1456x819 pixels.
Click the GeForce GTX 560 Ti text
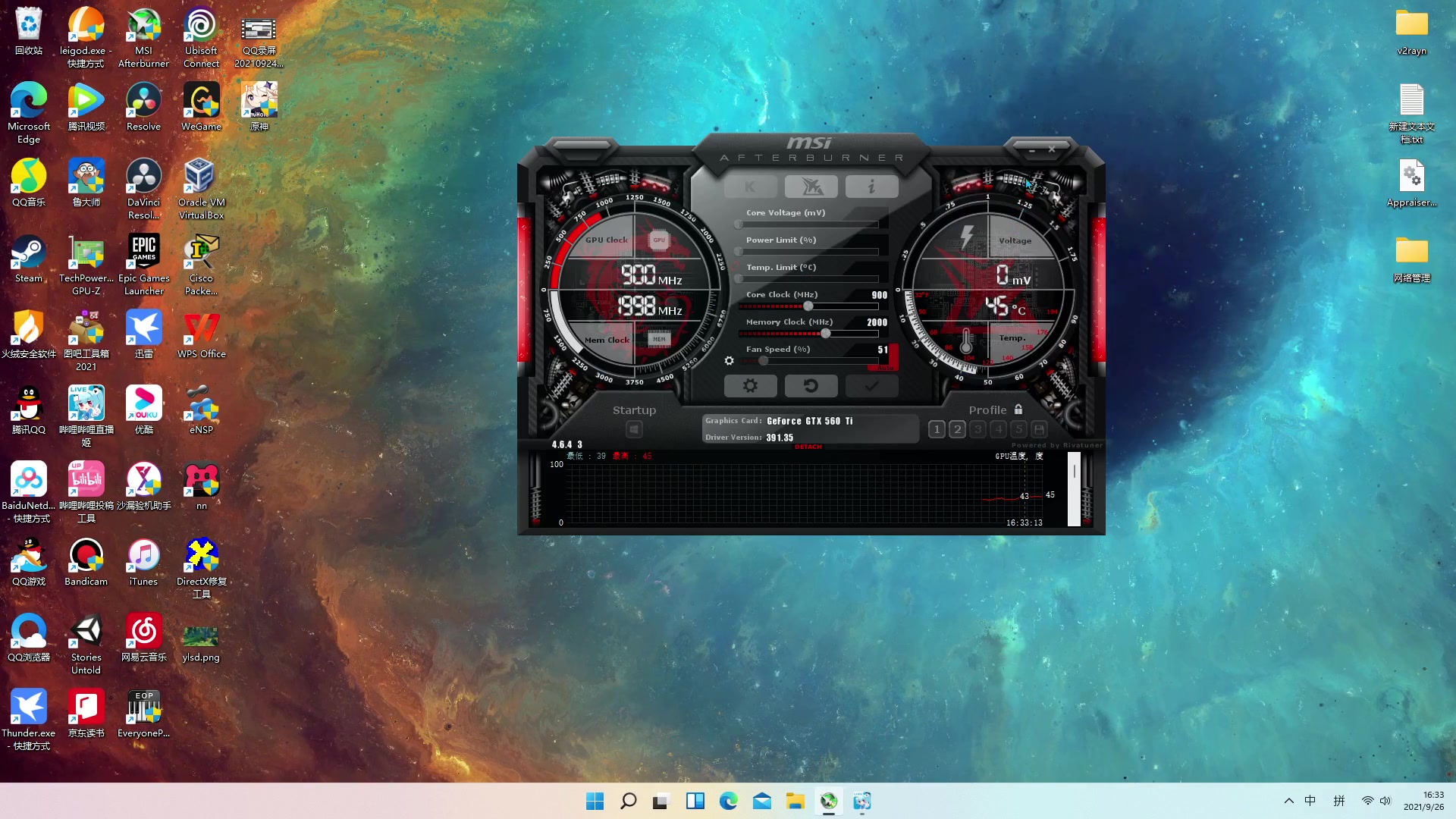809,421
